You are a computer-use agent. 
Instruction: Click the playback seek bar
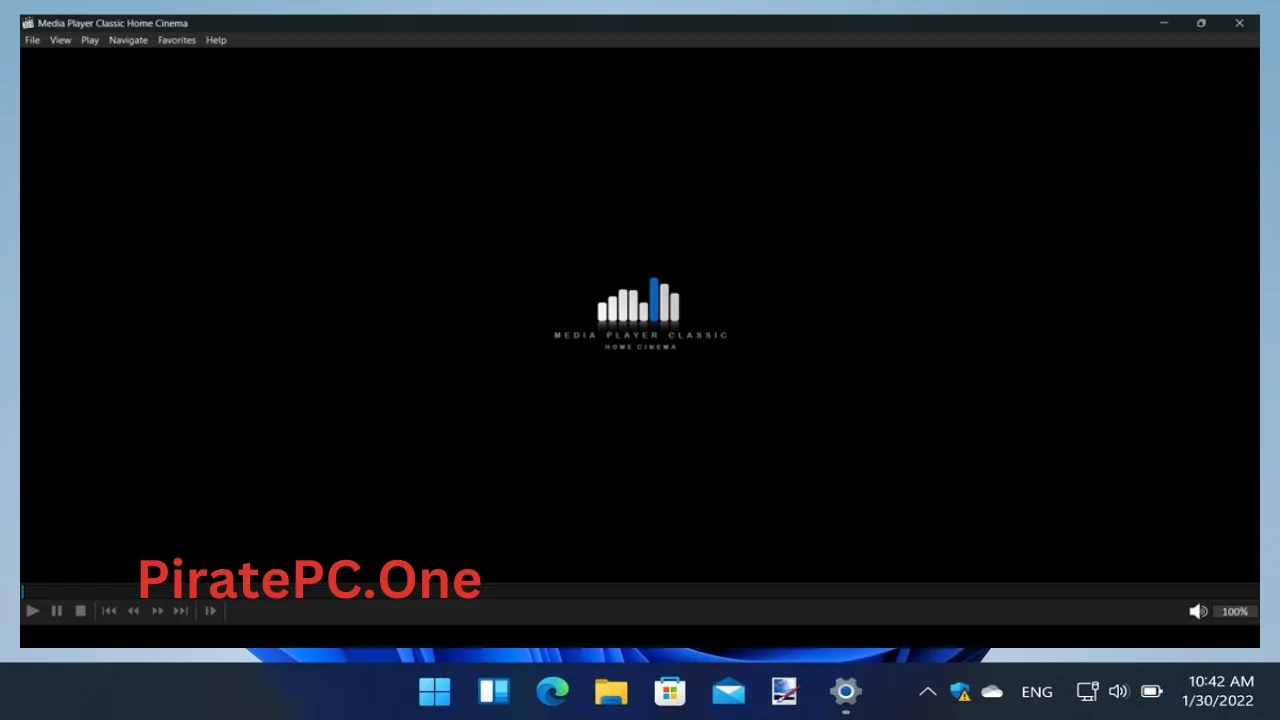640,591
